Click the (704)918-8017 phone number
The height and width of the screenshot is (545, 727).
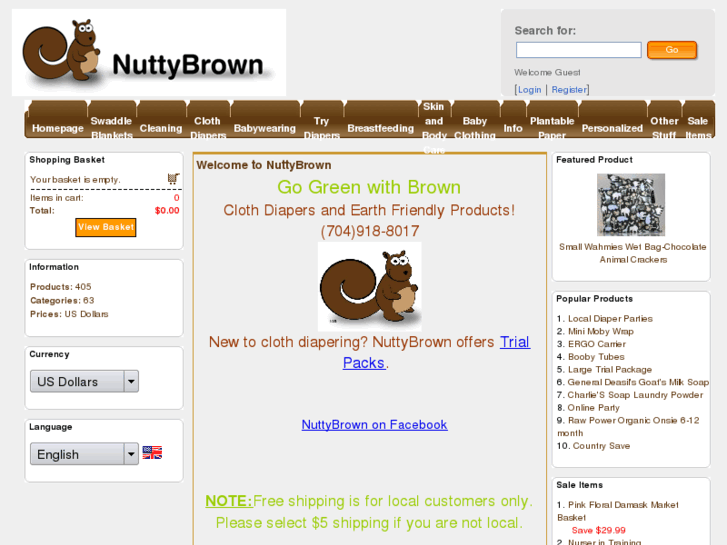click(x=370, y=231)
